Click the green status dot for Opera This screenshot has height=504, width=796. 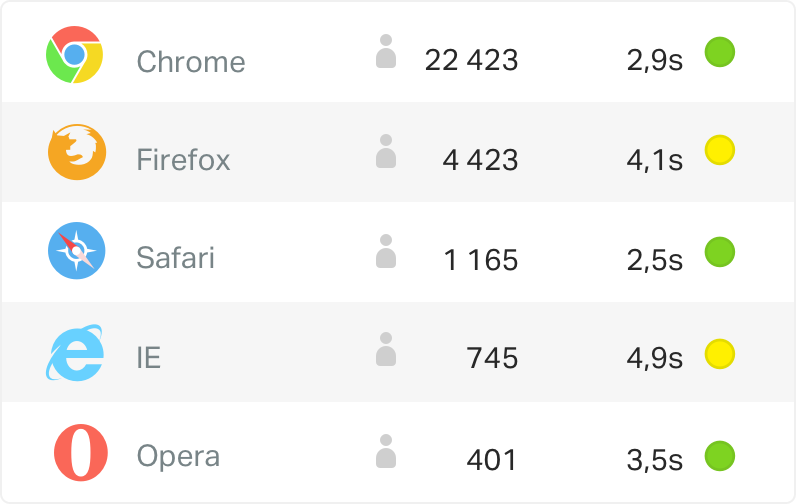coord(720,456)
